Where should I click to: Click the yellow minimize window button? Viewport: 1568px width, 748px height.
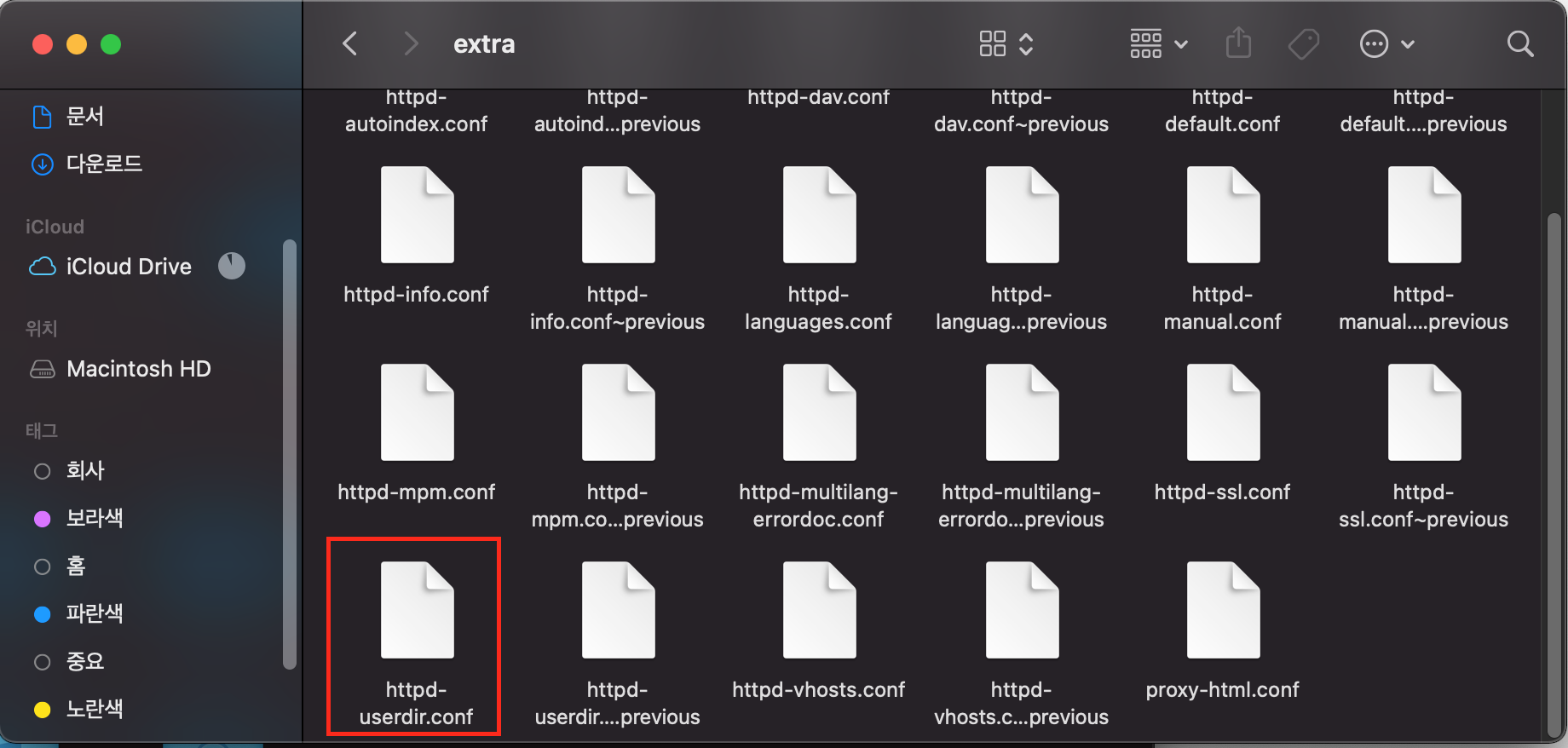[77, 44]
